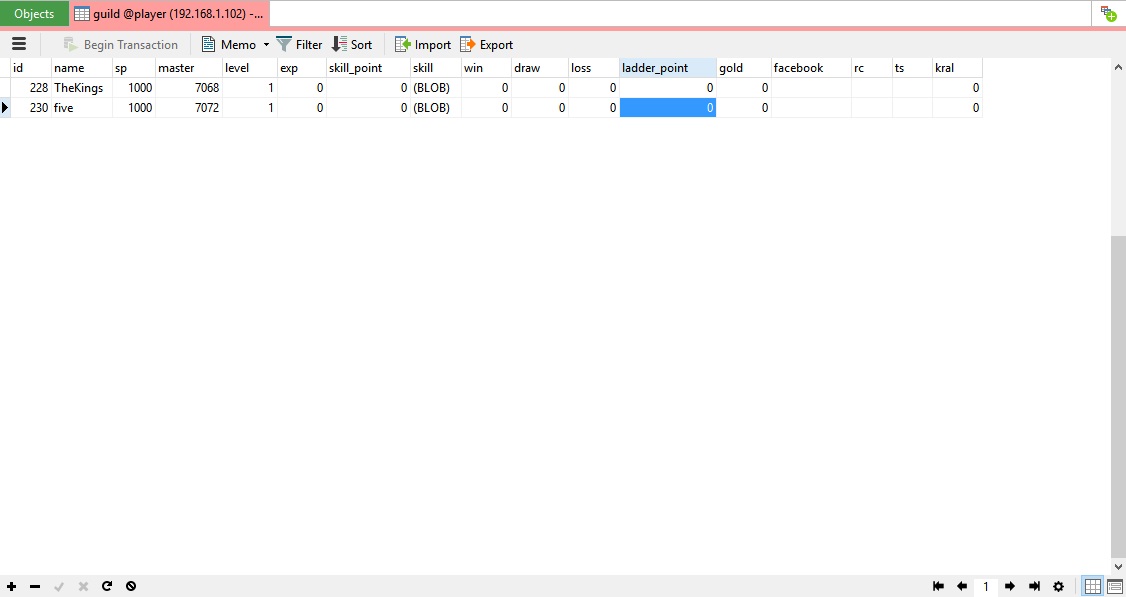The height and width of the screenshot is (597, 1126).
Task: Go to the previous page arrow
Action: [x=962, y=586]
